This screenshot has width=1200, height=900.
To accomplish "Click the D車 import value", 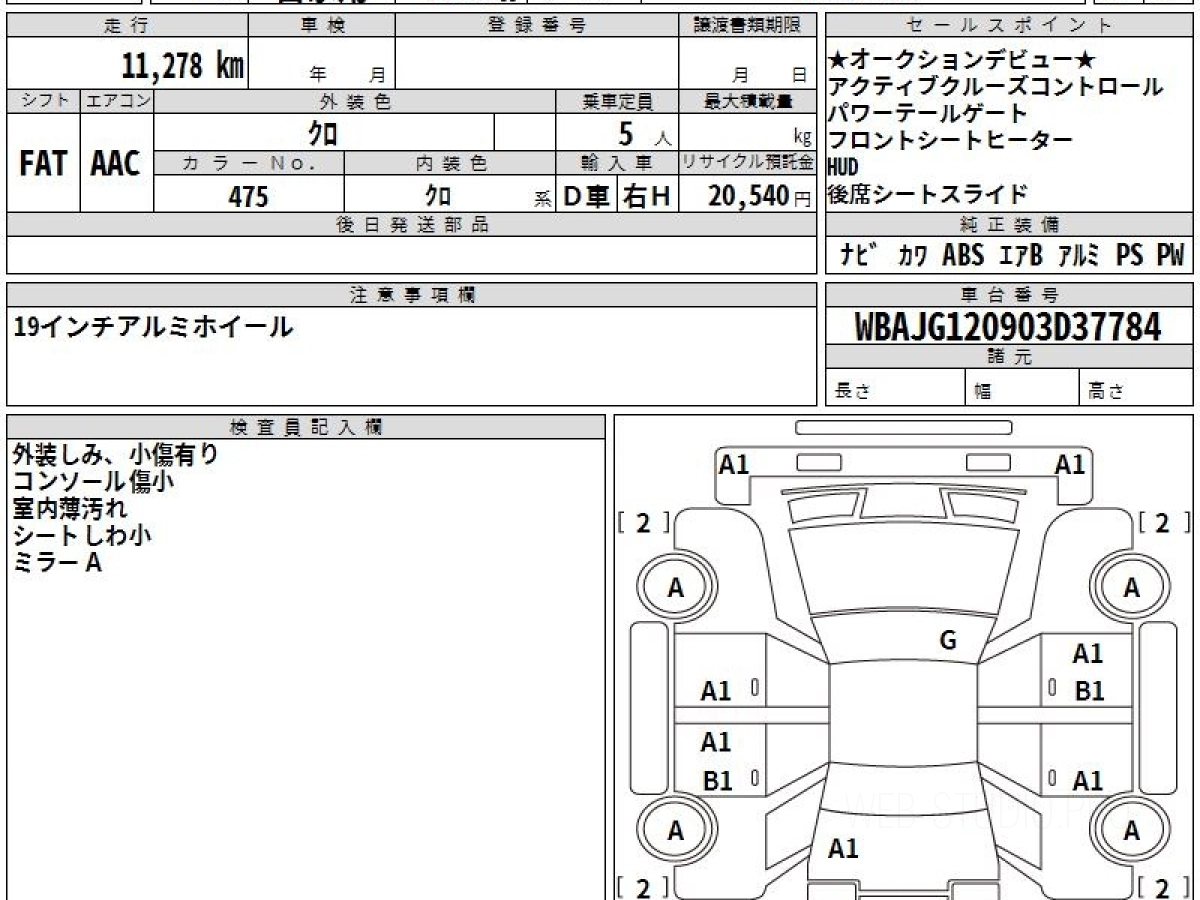I will (587, 196).
